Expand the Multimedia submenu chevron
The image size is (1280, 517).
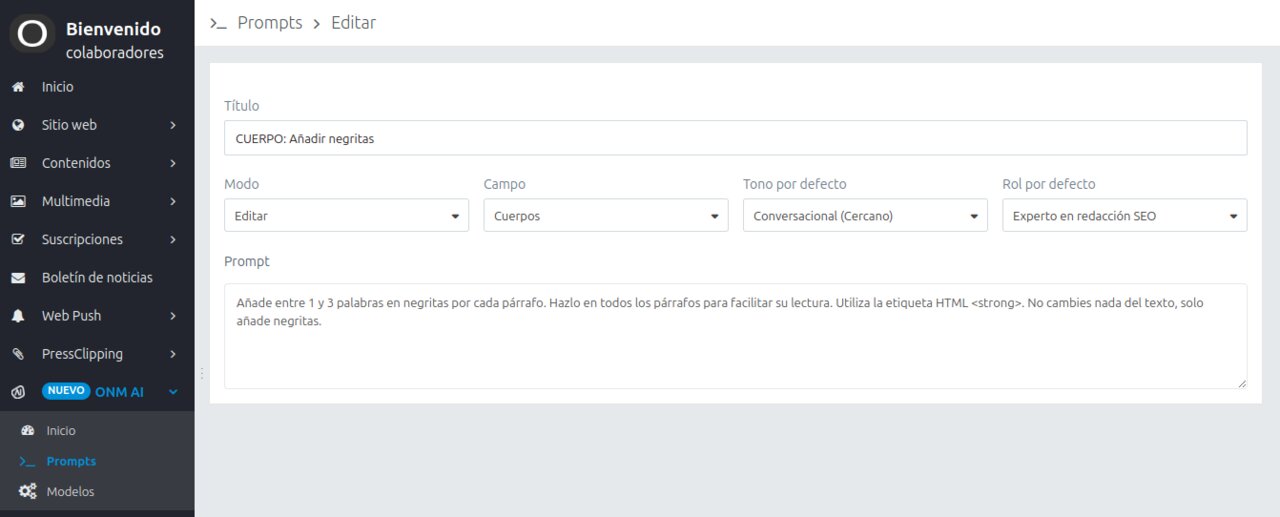pos(173,201)
